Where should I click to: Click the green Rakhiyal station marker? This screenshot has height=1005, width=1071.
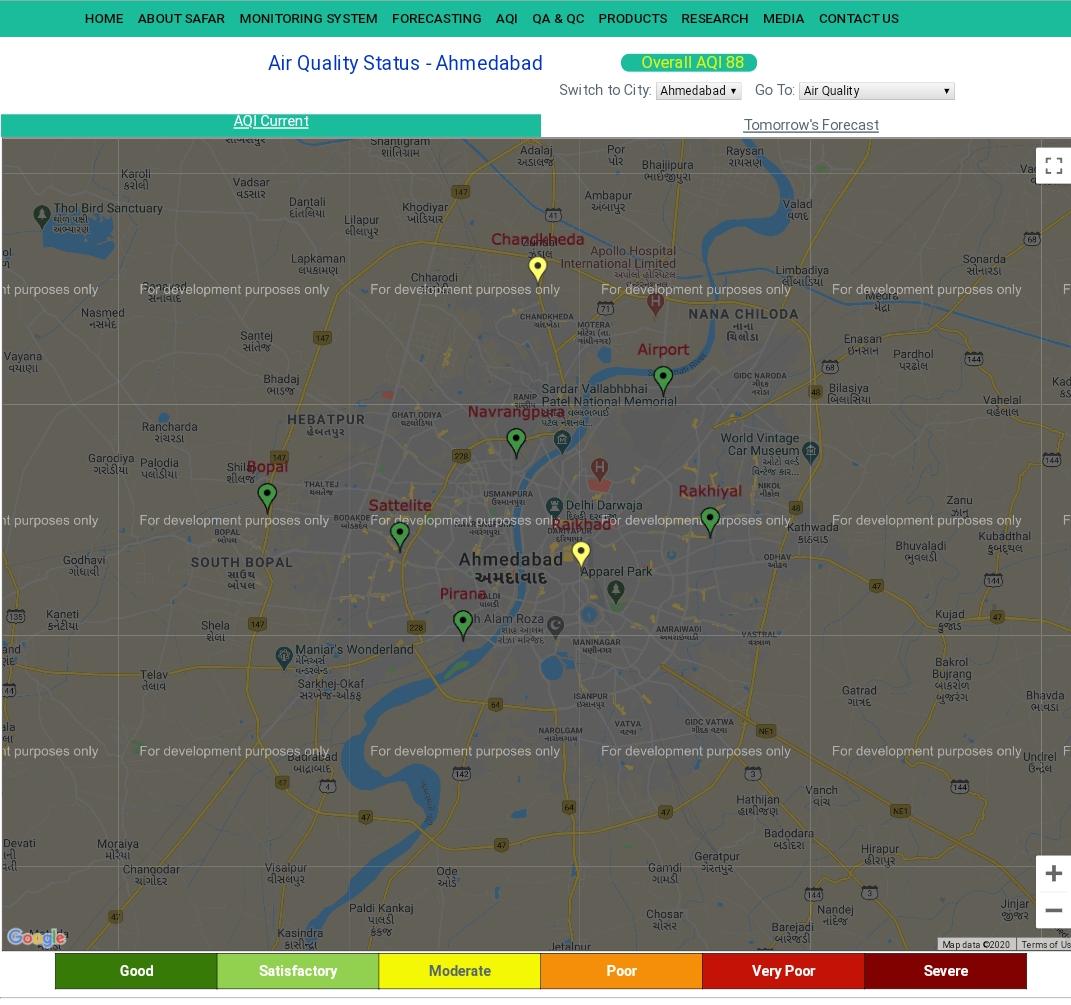710,521
